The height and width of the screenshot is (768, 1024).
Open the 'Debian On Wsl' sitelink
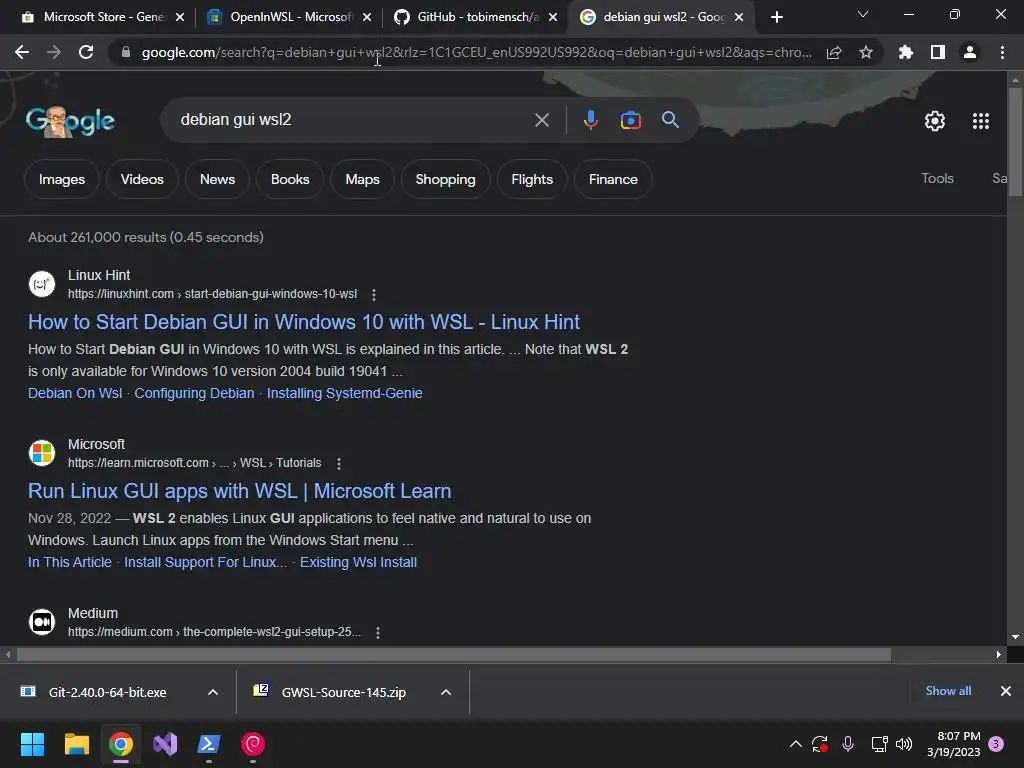click(x=75, y=393)
